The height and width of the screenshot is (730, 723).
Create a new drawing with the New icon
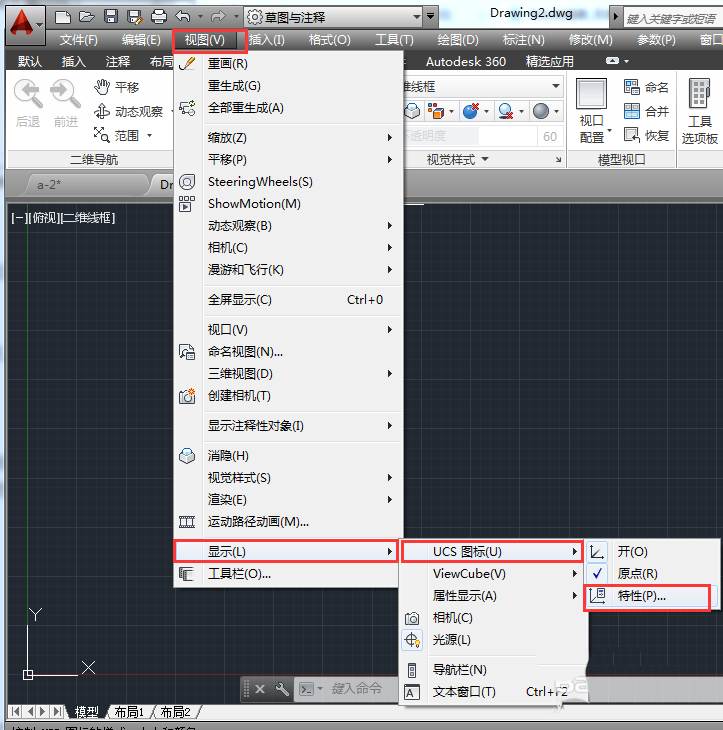coord(63,17)
